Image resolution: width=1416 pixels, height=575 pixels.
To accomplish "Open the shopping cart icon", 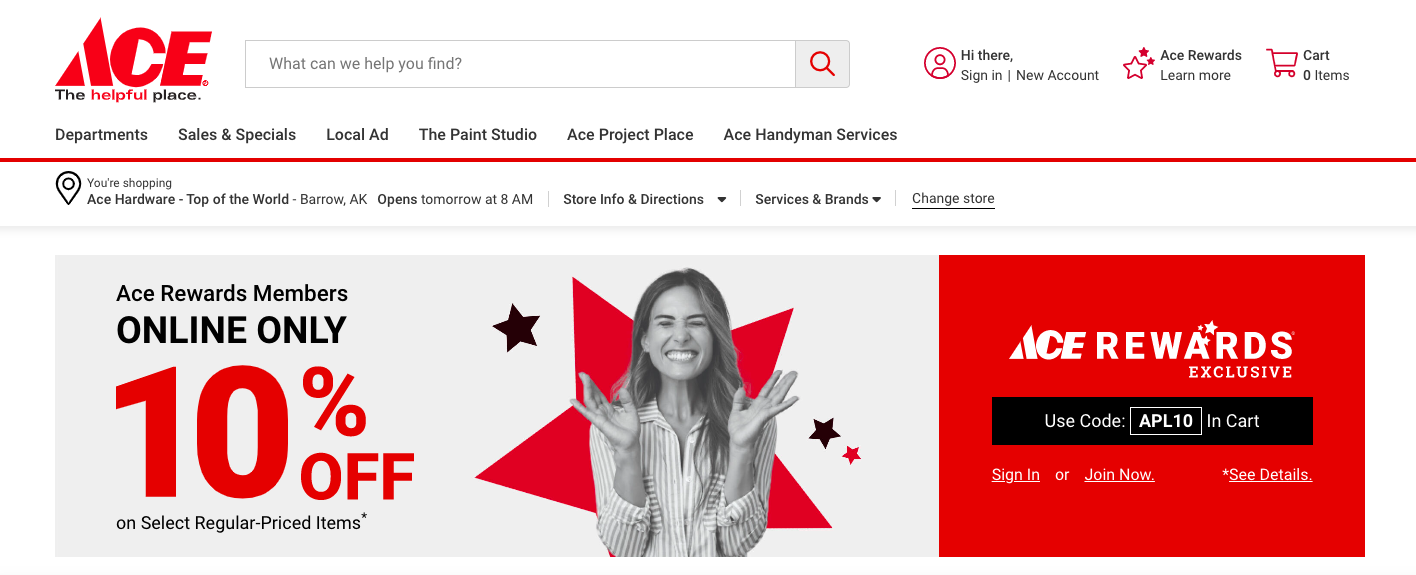I will coord(1281,64).
